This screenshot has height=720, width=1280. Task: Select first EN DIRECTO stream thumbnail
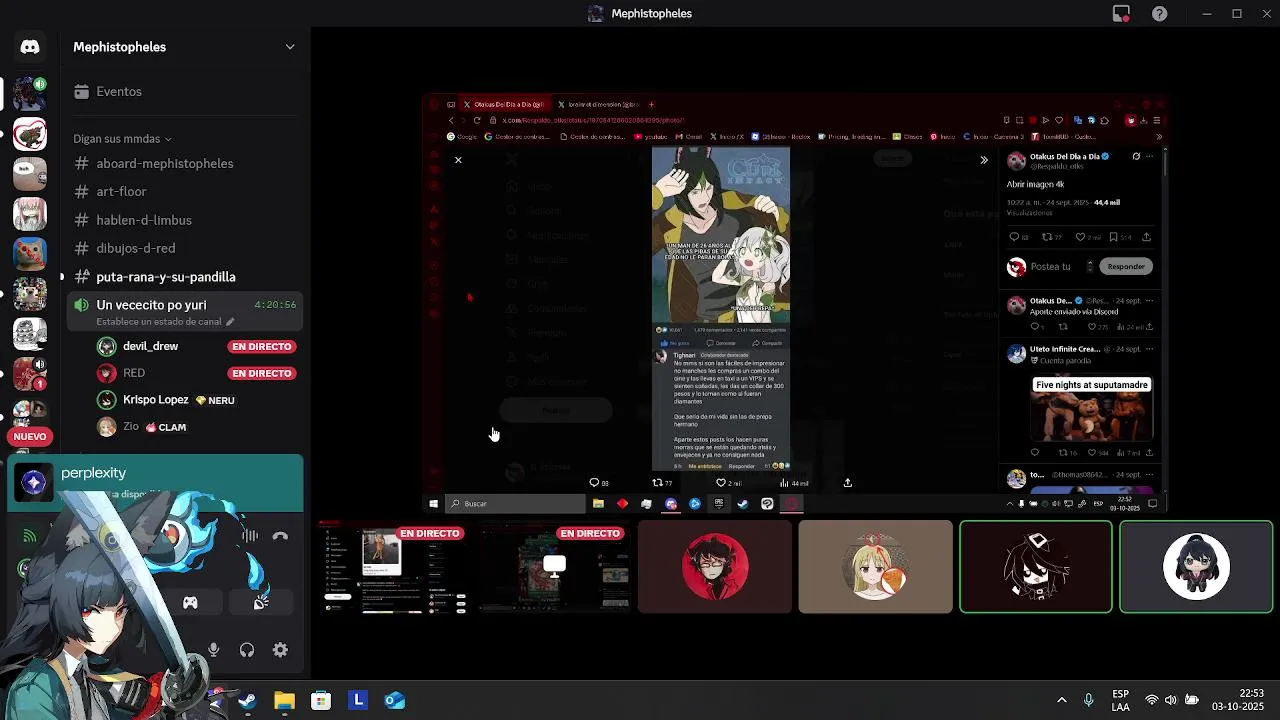point(395,567)
